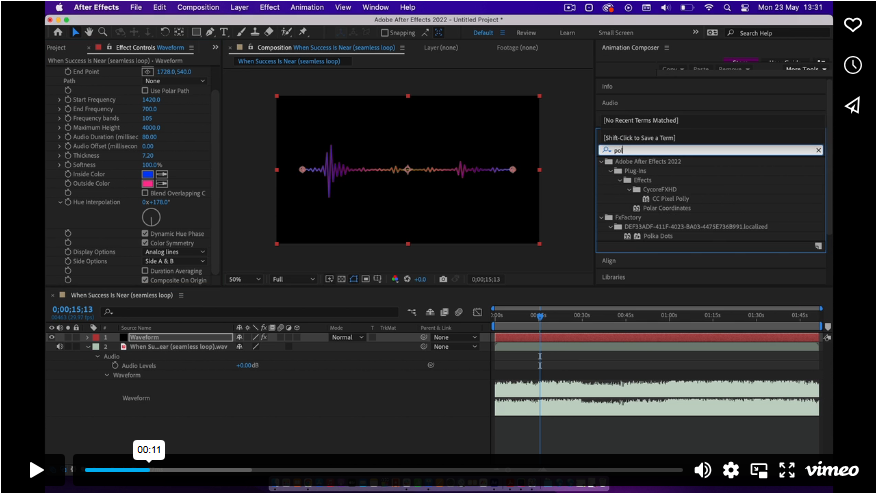Click the Inside Color blue swatch

pos(148,175)
